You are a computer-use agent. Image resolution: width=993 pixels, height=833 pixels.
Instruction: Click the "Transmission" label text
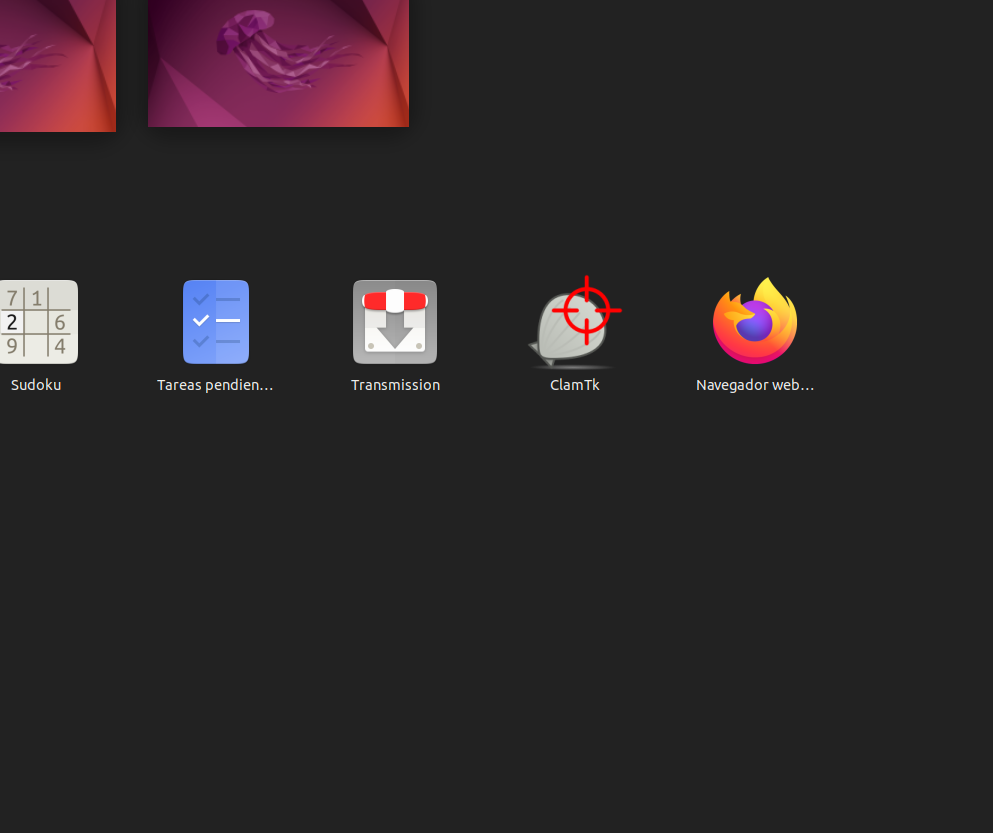click(395, 385)
